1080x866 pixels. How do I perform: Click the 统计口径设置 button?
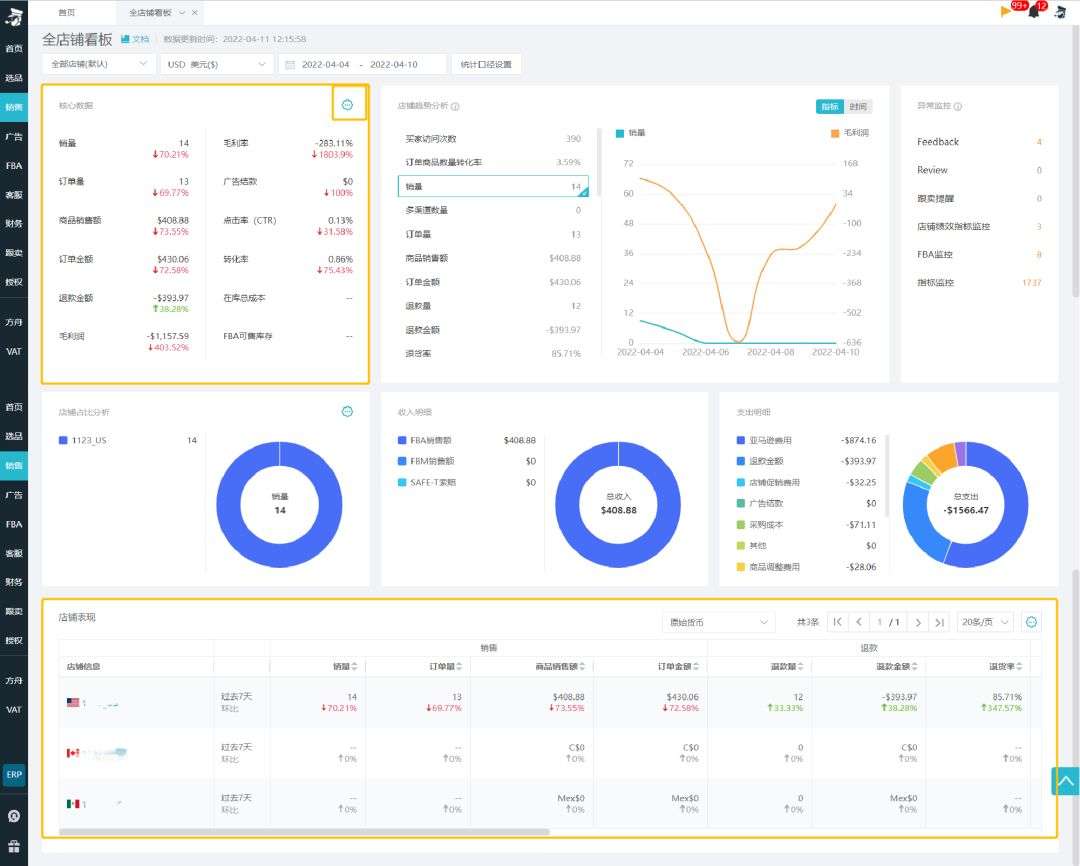point(486,64)
